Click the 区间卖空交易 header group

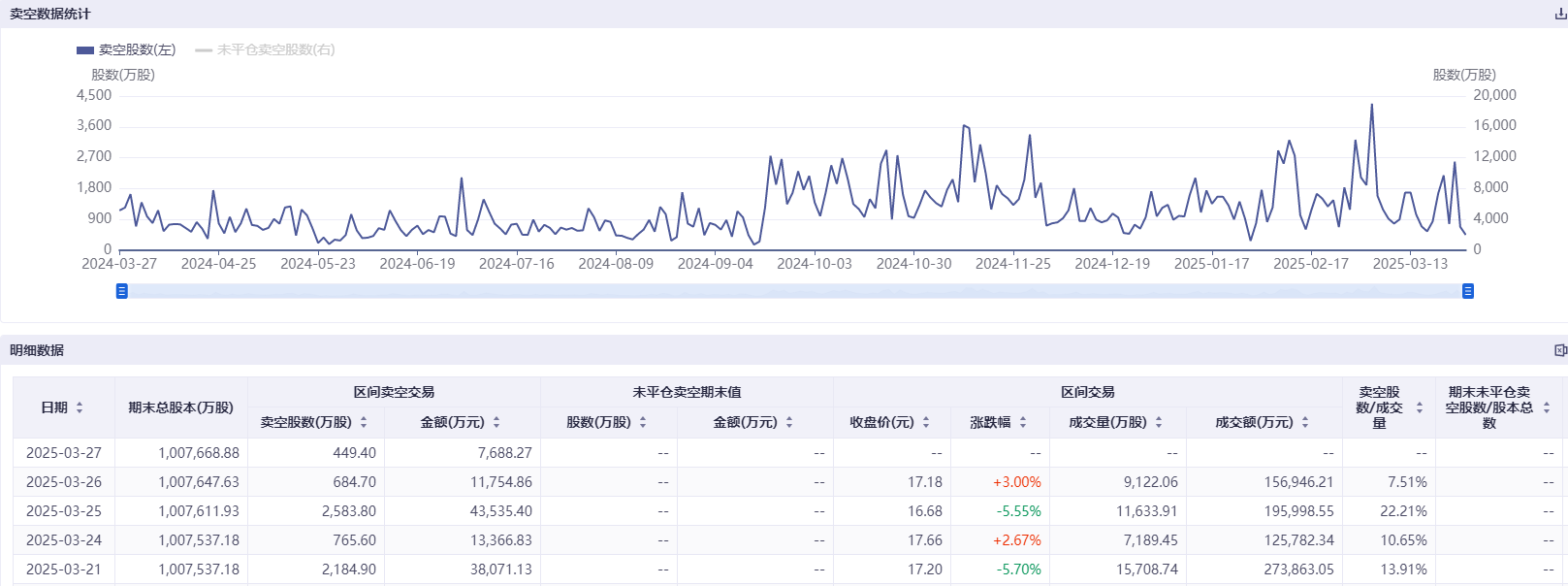(x=394, y=392)
